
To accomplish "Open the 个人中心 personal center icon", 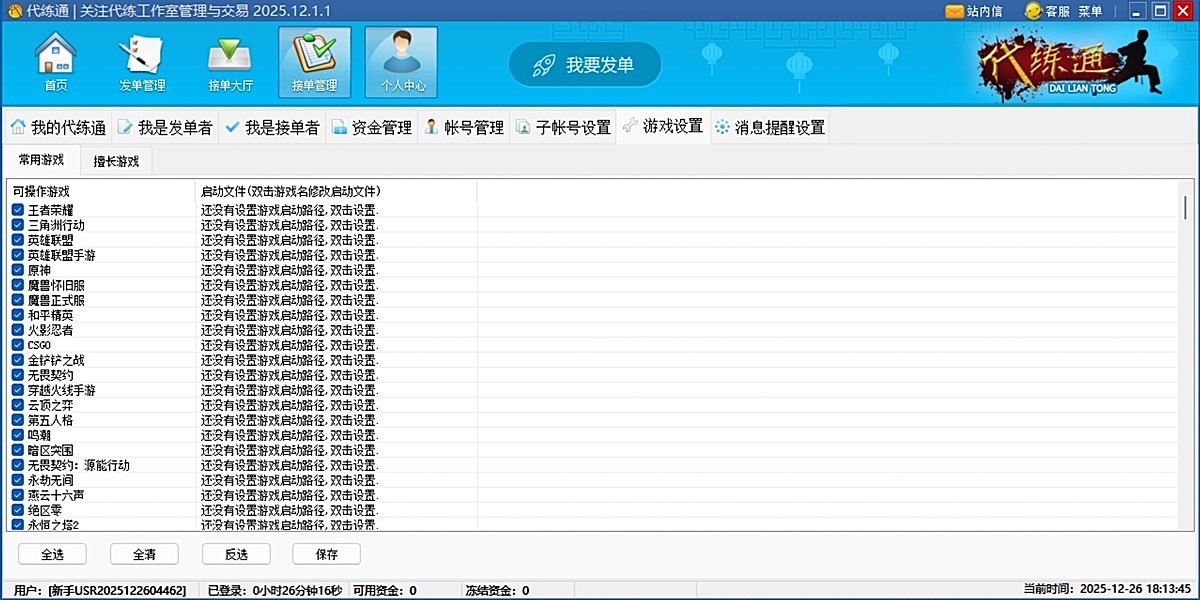I will pyautogui.click(x=400, y=62).
